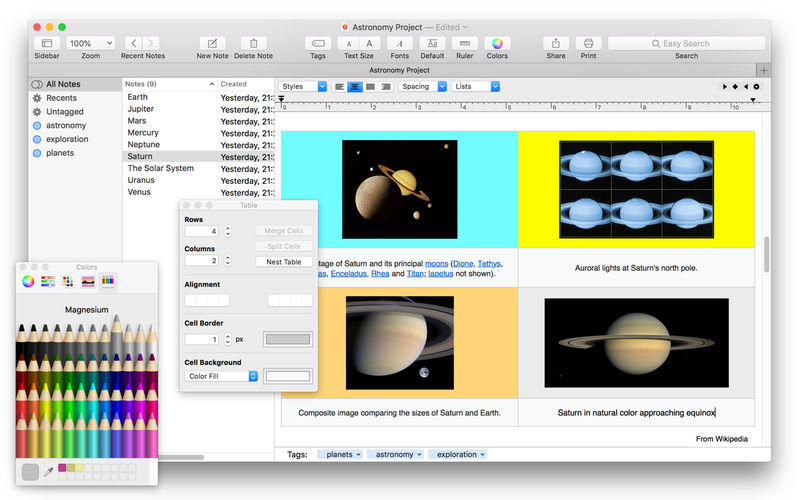Open the Fonts panel icon
This screenshot has height=500, width=800.
(x=399, y=44)
